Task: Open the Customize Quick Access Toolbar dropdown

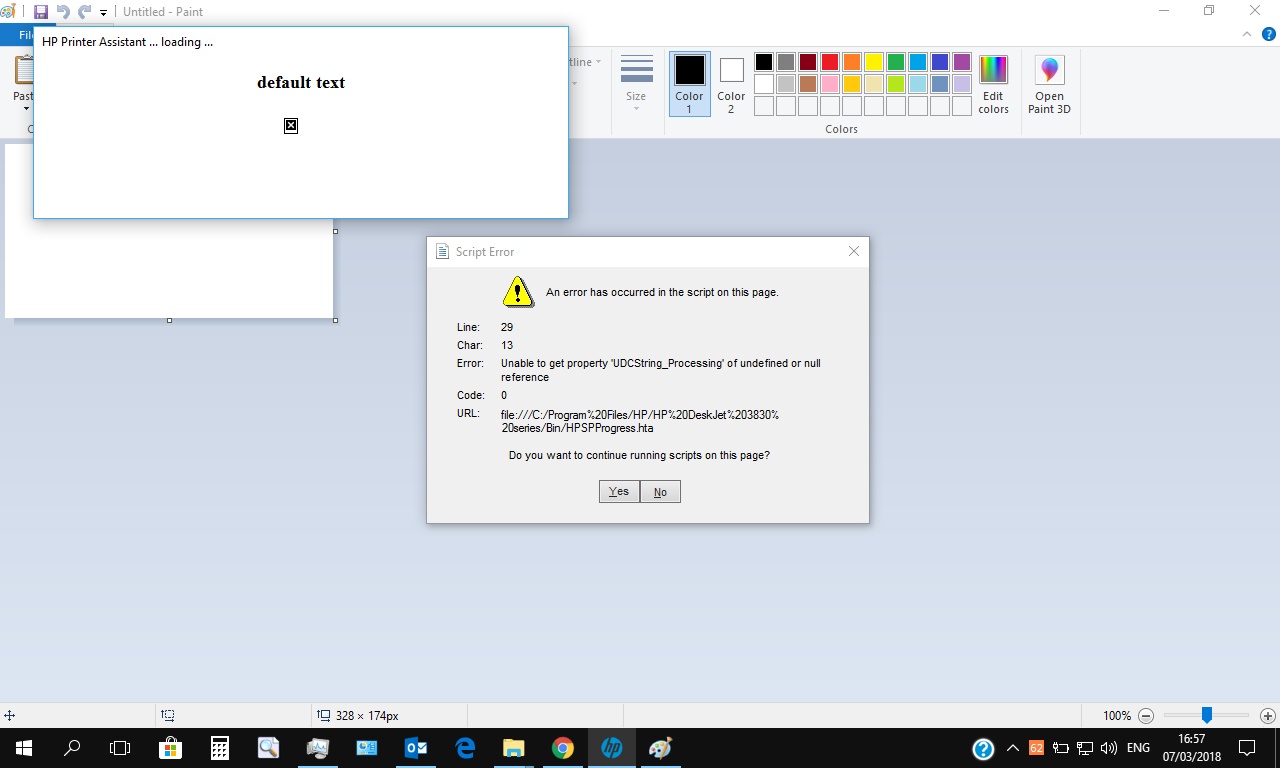Action: pos(103,13)
